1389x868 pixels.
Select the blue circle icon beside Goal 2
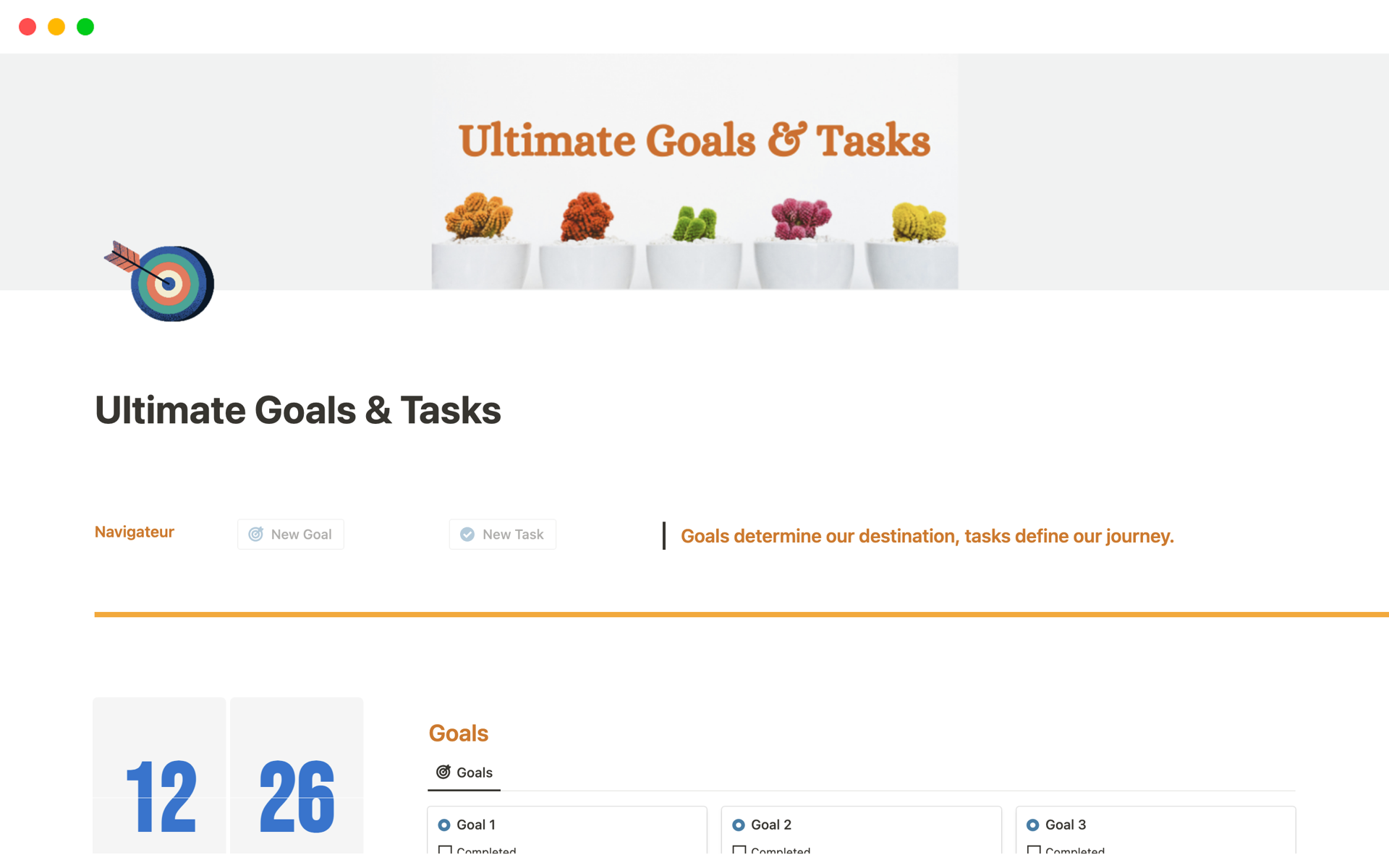coord(739,824)
